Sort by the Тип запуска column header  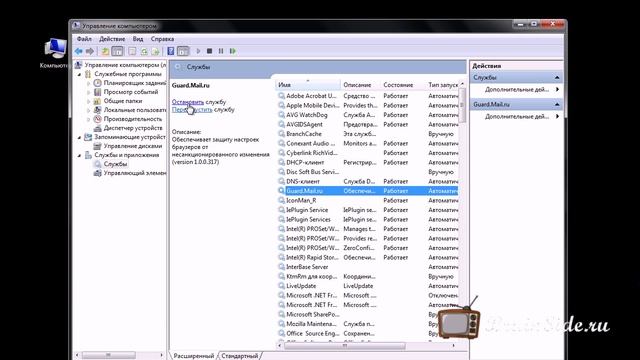pyautogui.click(x=442, y=85)
